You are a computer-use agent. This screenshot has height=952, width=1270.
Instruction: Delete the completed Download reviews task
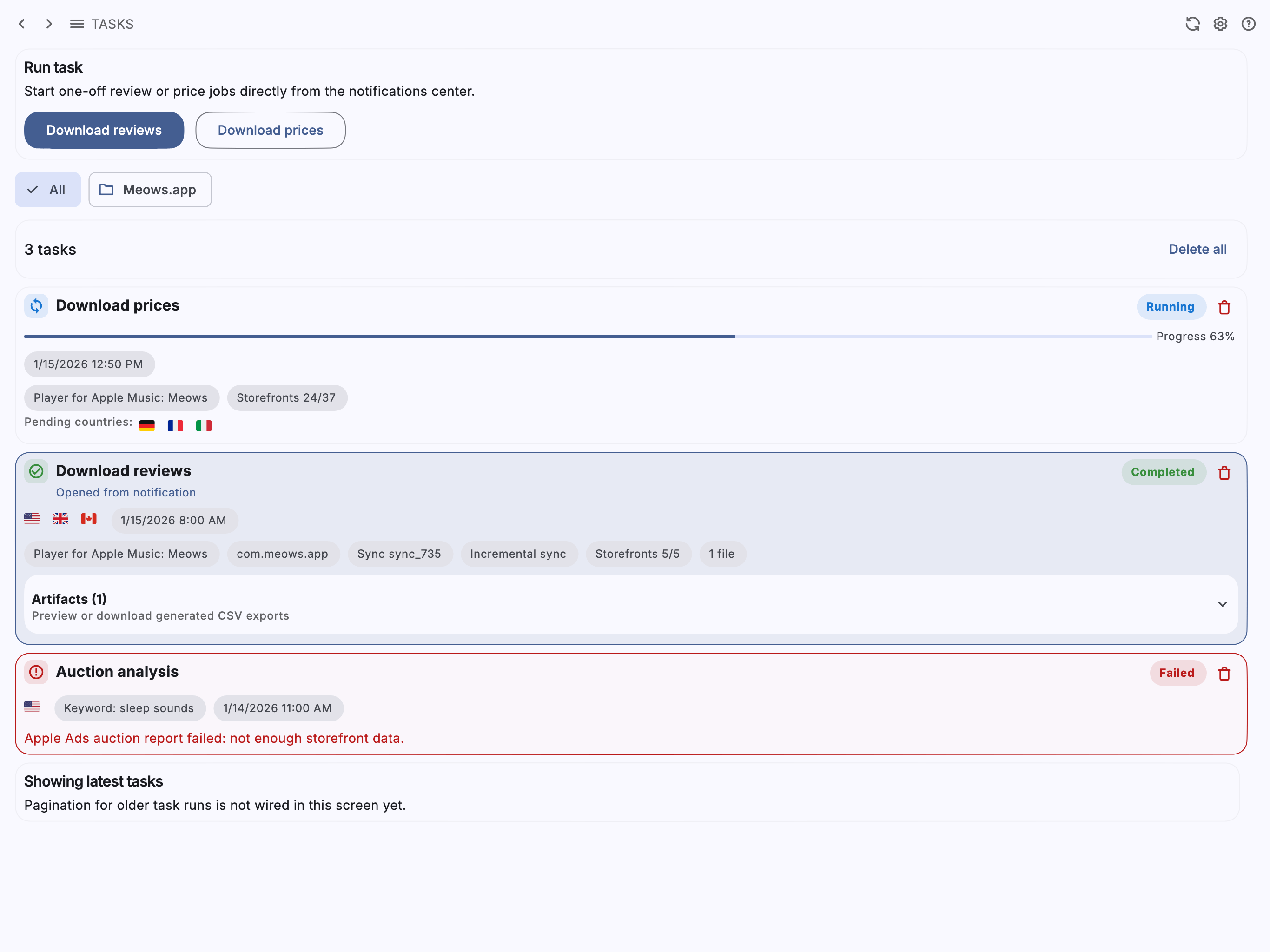pyautogui.click(x=1224, y=473)
